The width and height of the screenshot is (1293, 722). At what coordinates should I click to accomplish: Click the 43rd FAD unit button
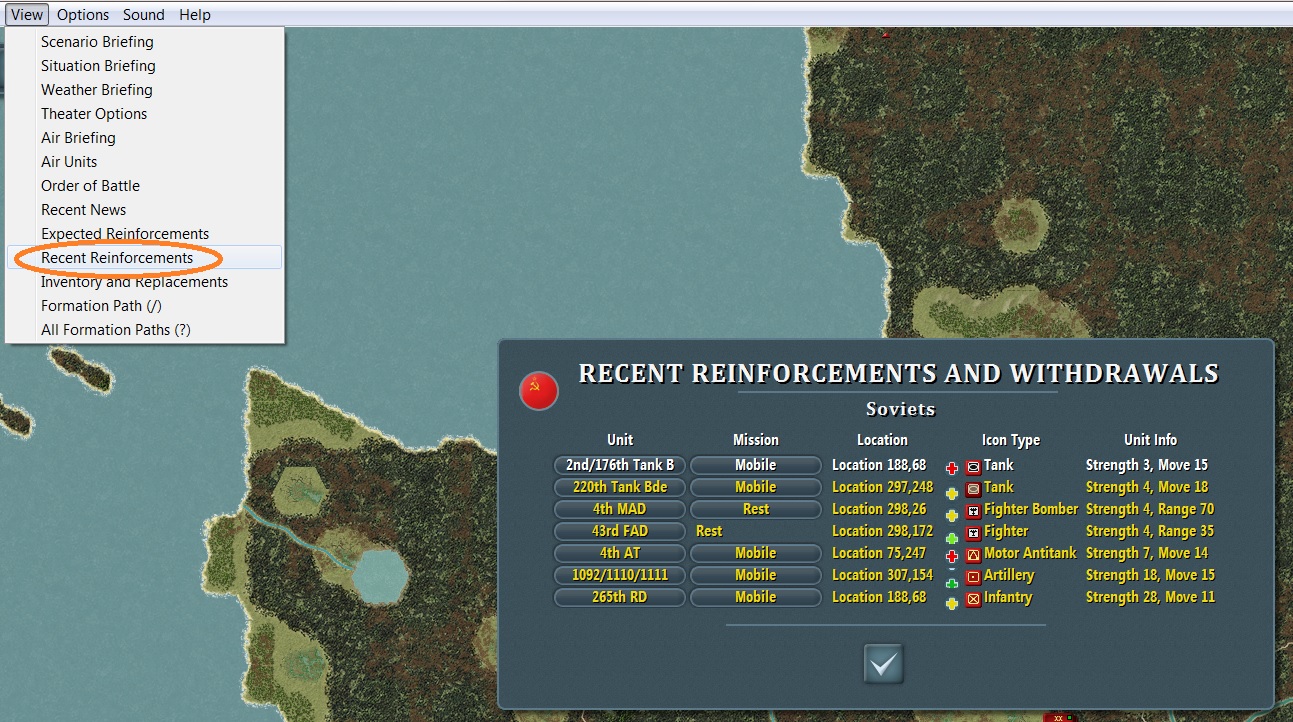coord(620,531)
